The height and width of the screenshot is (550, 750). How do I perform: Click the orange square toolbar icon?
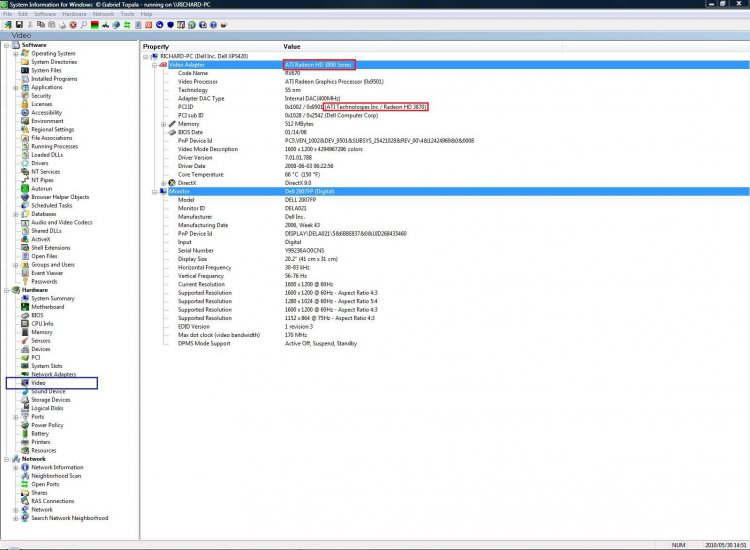click(148, 24)
